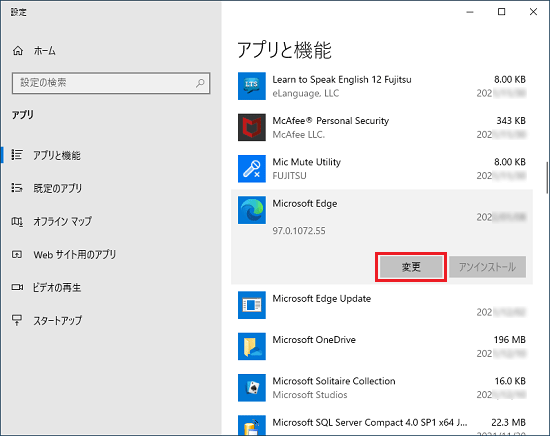Click the McAfee LLC. publisher text
This screenshot has width=550, height=436.
[299, 135]
